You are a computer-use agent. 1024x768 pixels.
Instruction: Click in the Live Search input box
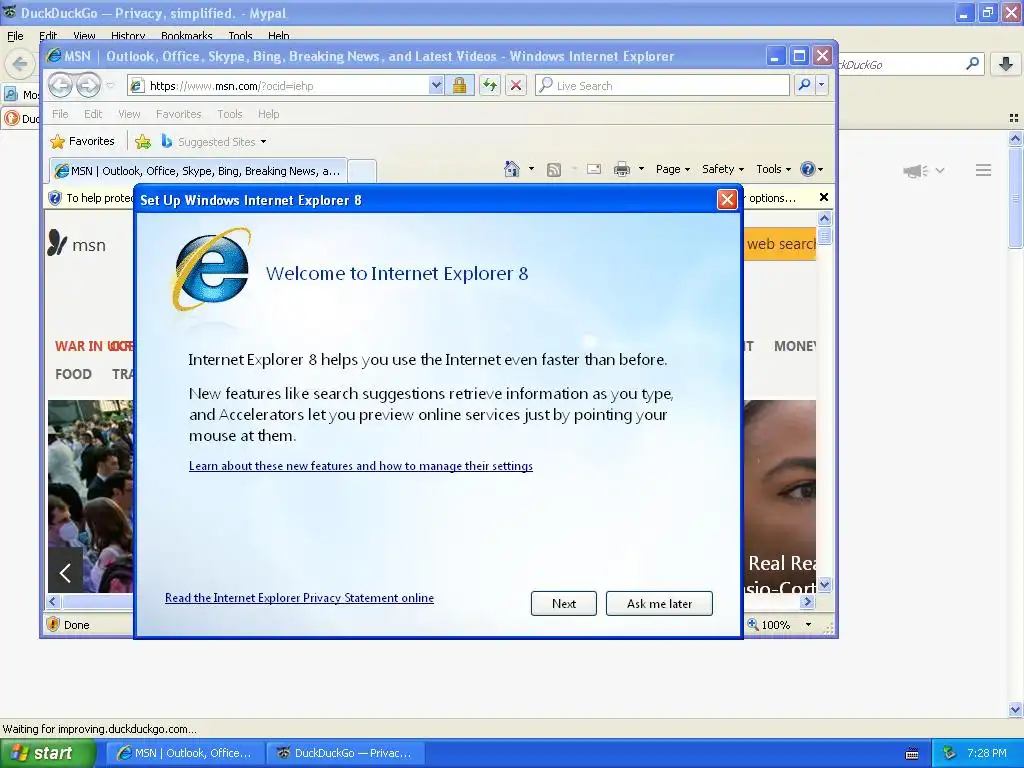click(663, 85)
